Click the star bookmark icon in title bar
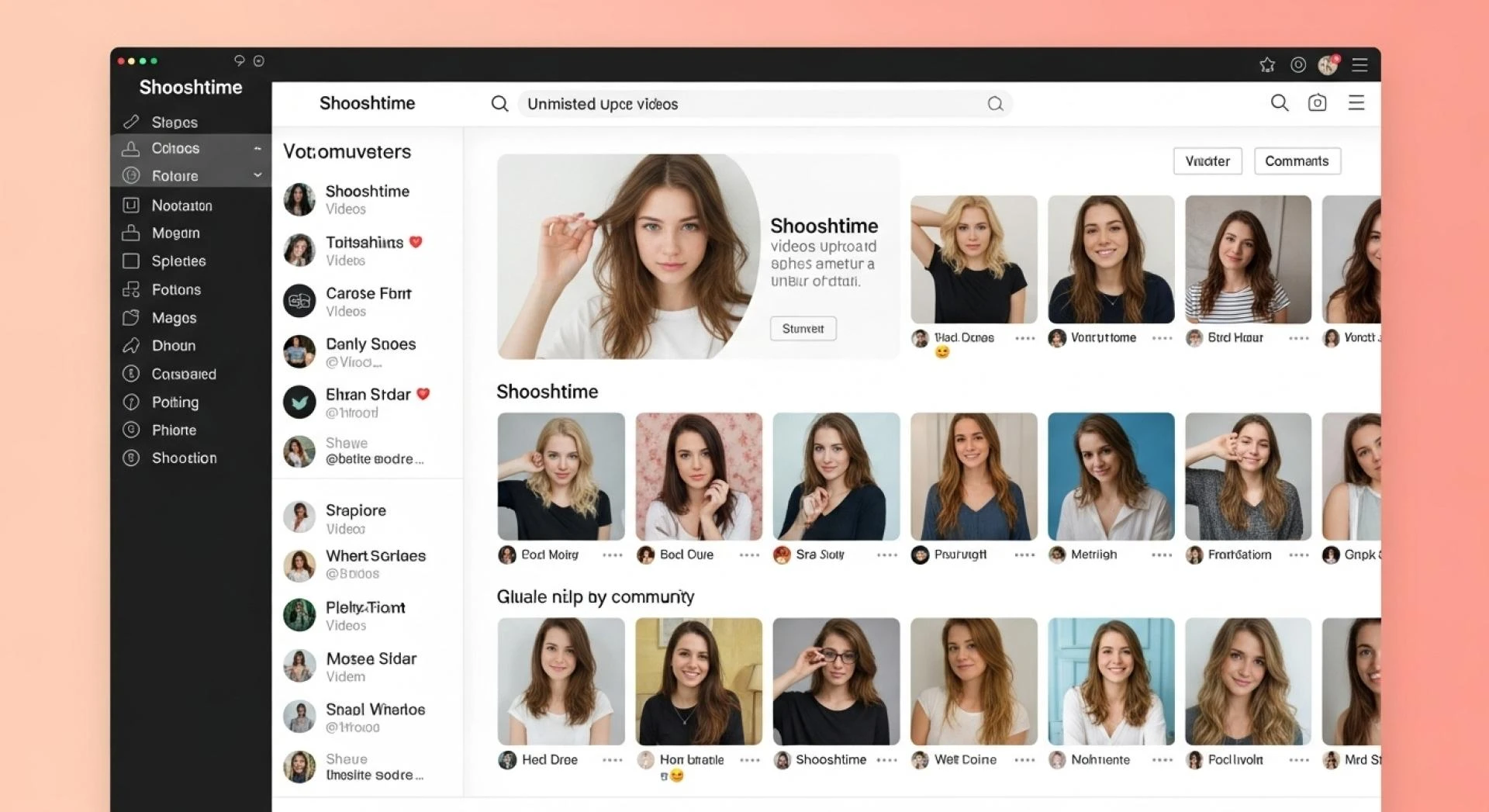This screenshot has width=1489, height=812. (1267, 65)
